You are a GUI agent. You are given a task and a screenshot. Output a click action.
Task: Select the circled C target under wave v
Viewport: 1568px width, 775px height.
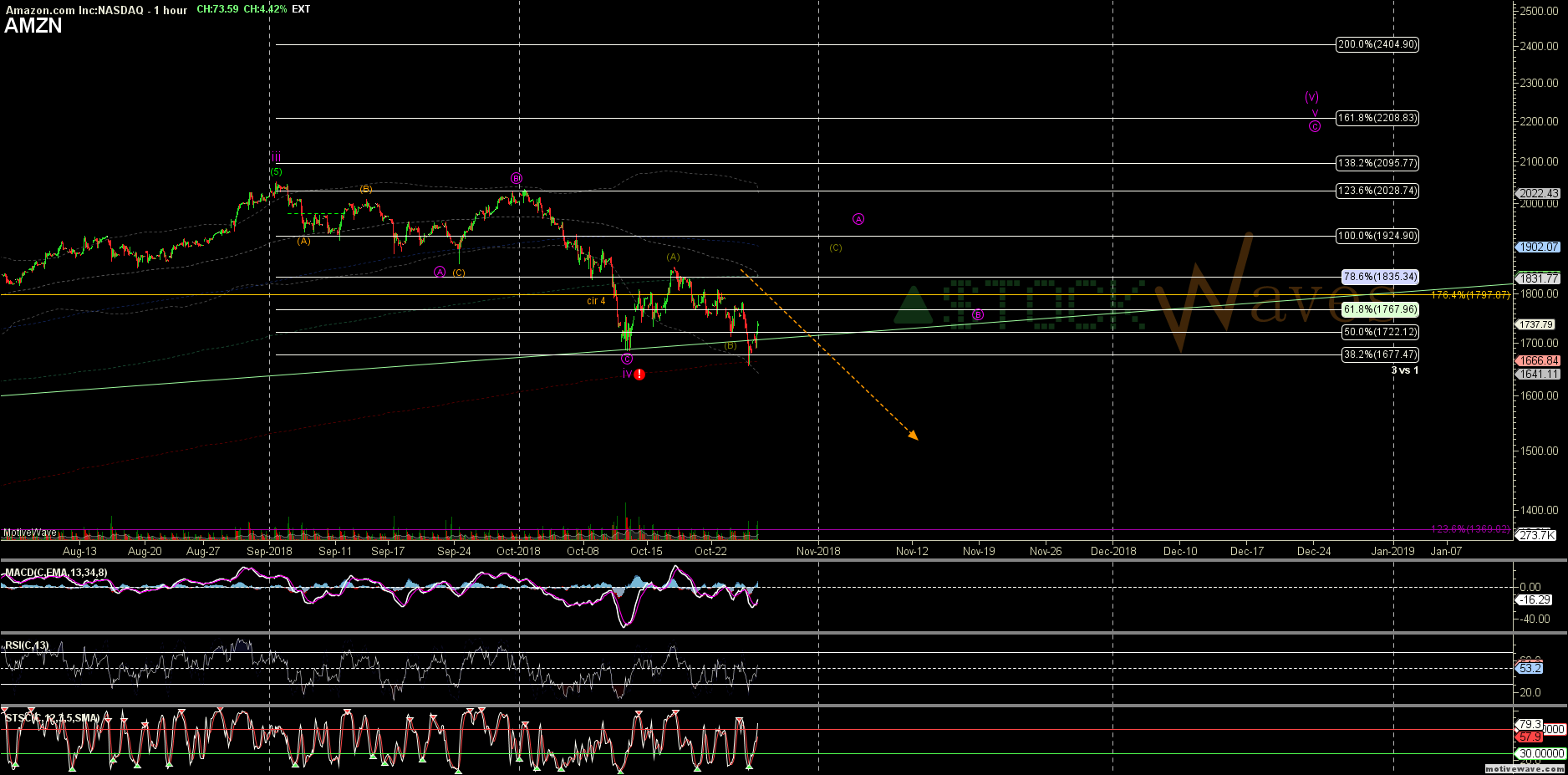pyautogui.click(x=1315, y=126)
